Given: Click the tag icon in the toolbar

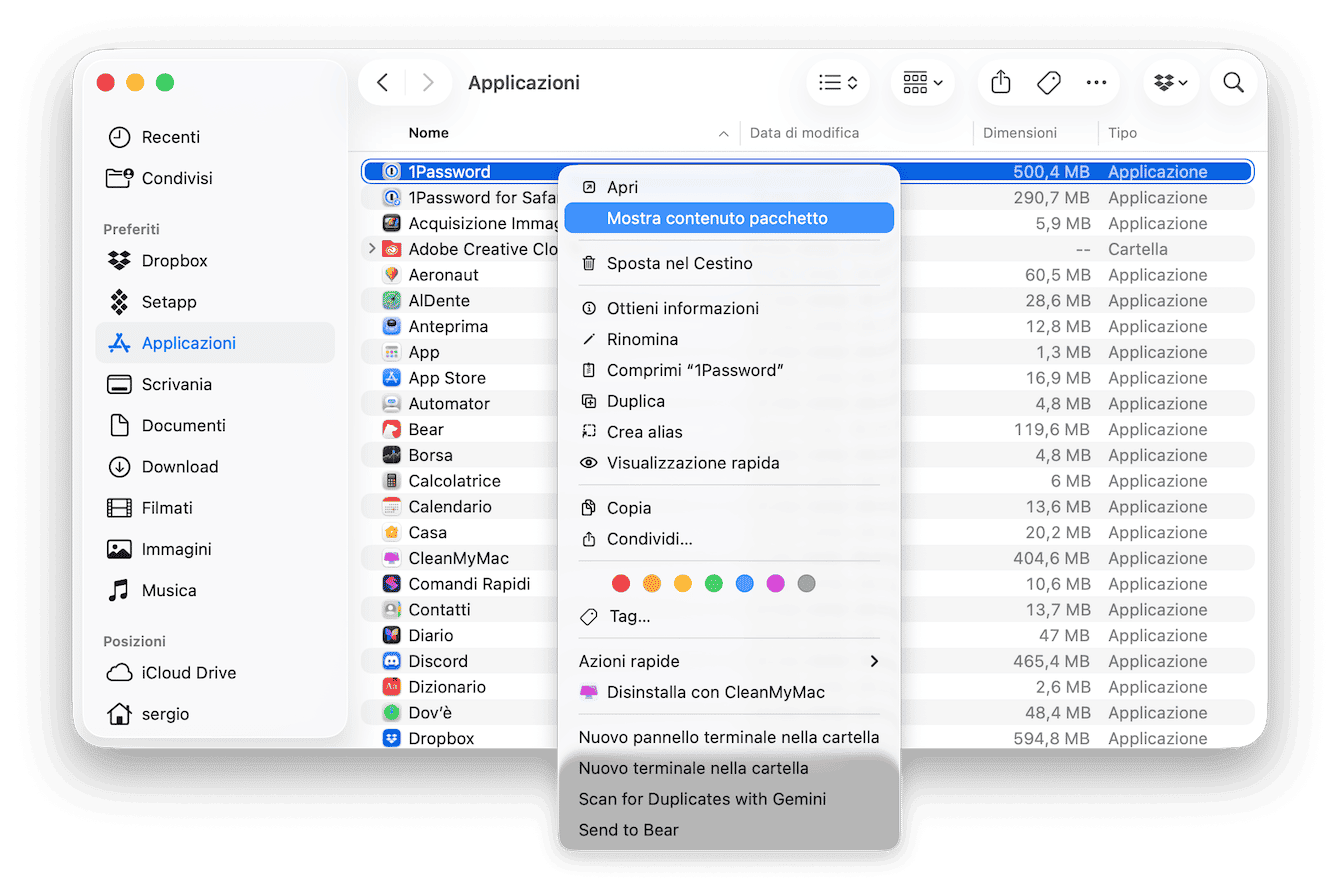Looking at the screenshot, I should click(x=1048, y=83).
